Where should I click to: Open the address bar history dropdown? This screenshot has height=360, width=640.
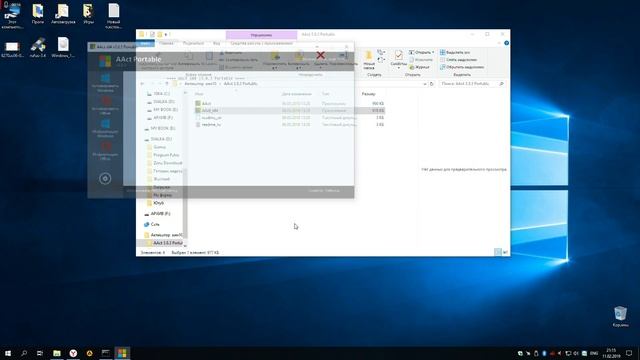tap(425, 84)
